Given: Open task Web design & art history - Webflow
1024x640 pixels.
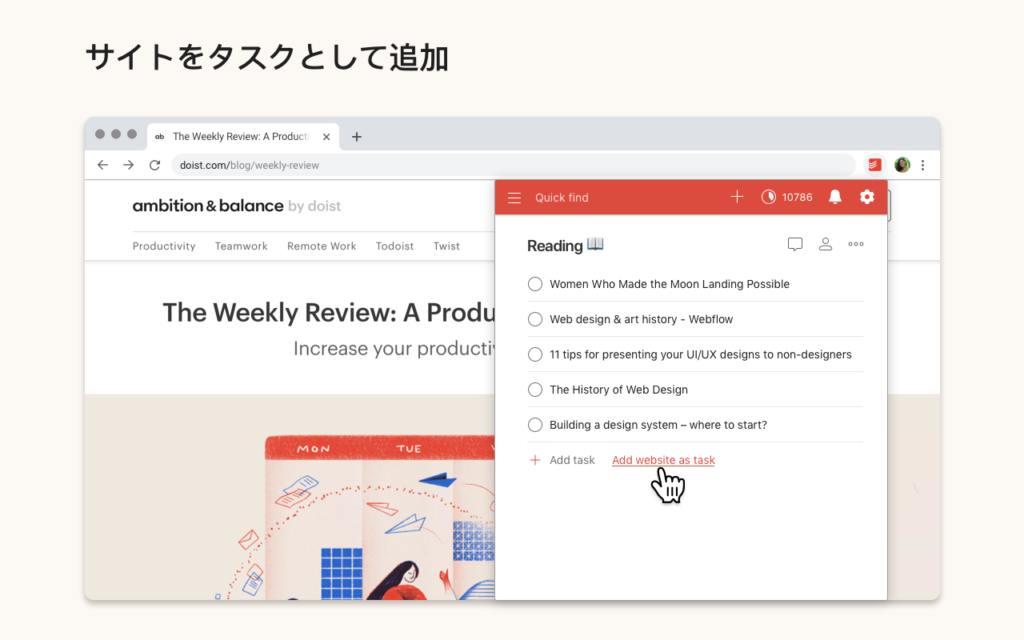Looking at the screenshot, I should click(x=641, y=319).
